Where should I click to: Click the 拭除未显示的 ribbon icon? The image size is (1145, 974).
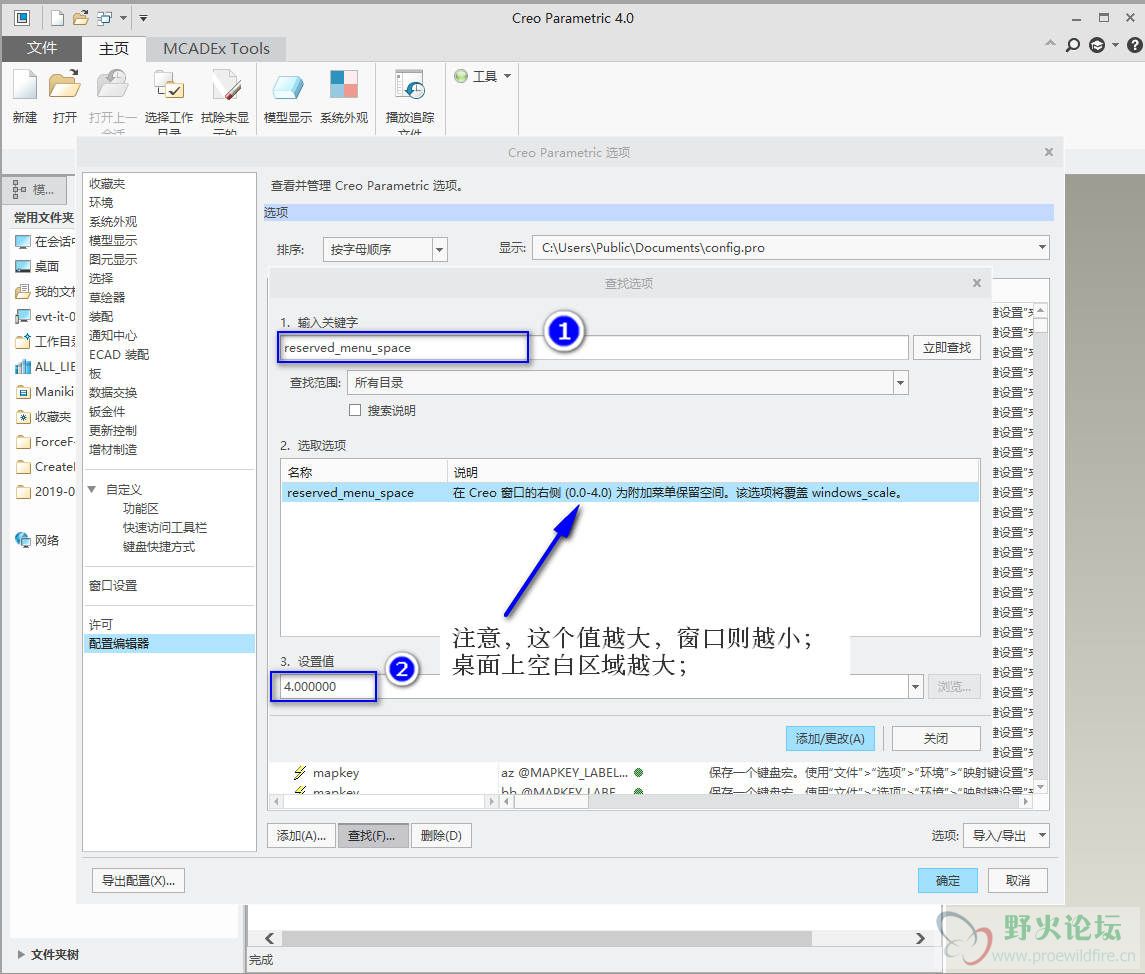pos(225,85)
